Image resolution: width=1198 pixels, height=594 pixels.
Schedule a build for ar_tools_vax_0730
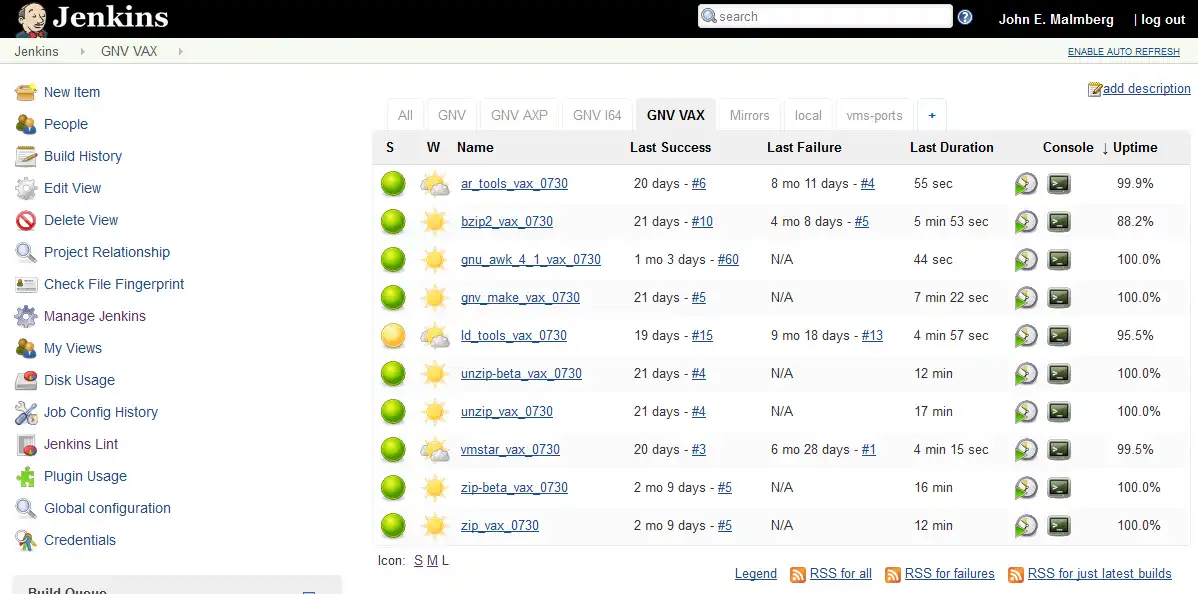[x=1026, y=183]
